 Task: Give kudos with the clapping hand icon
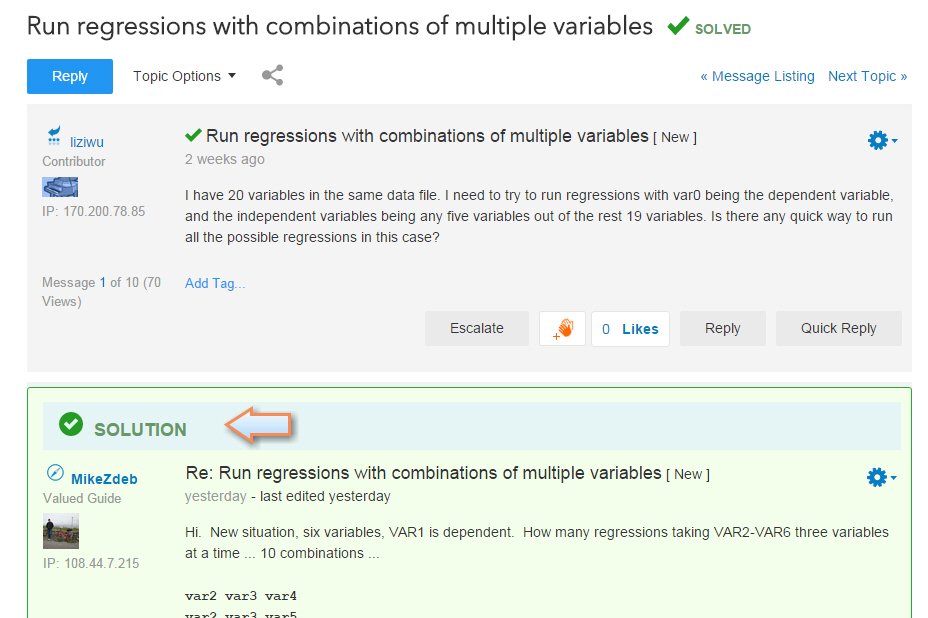(x=562, y=328)
